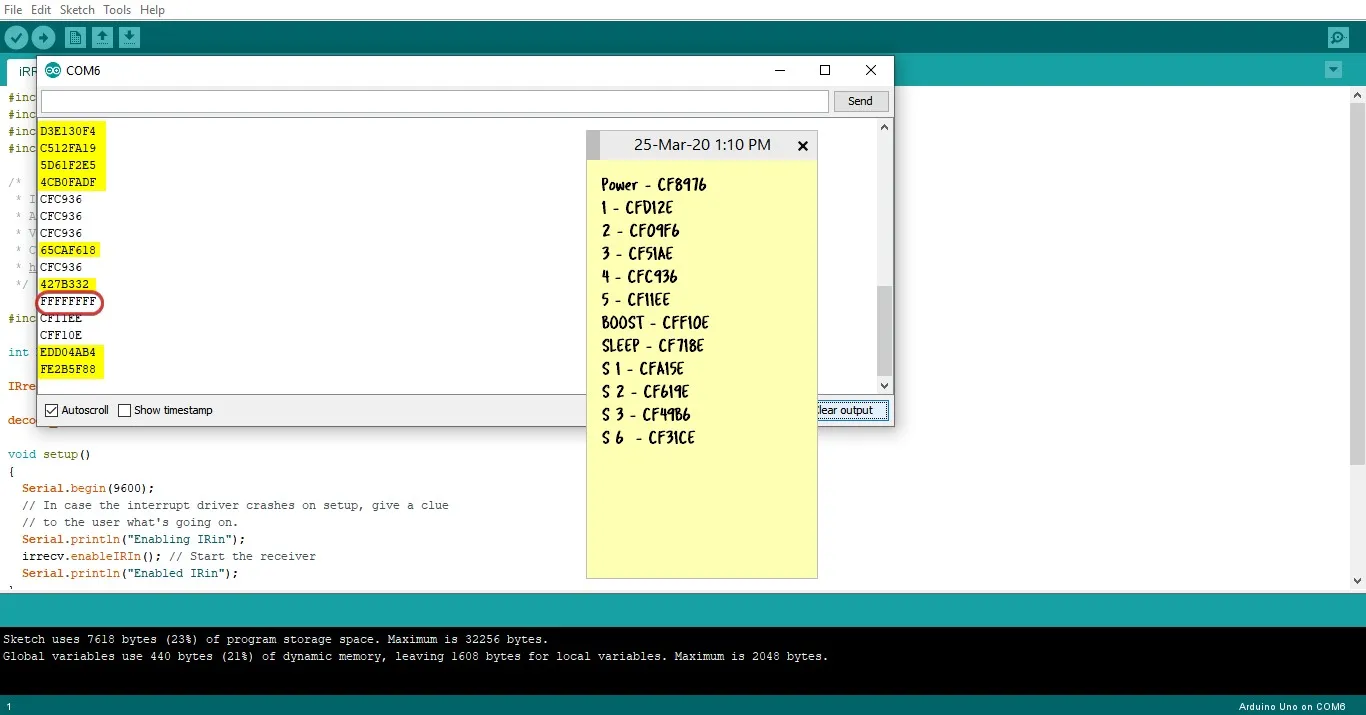Screen dimensions: 1366x715
Task: Disable the Autoscroll checkbox
Action: (x=52, y=411)
